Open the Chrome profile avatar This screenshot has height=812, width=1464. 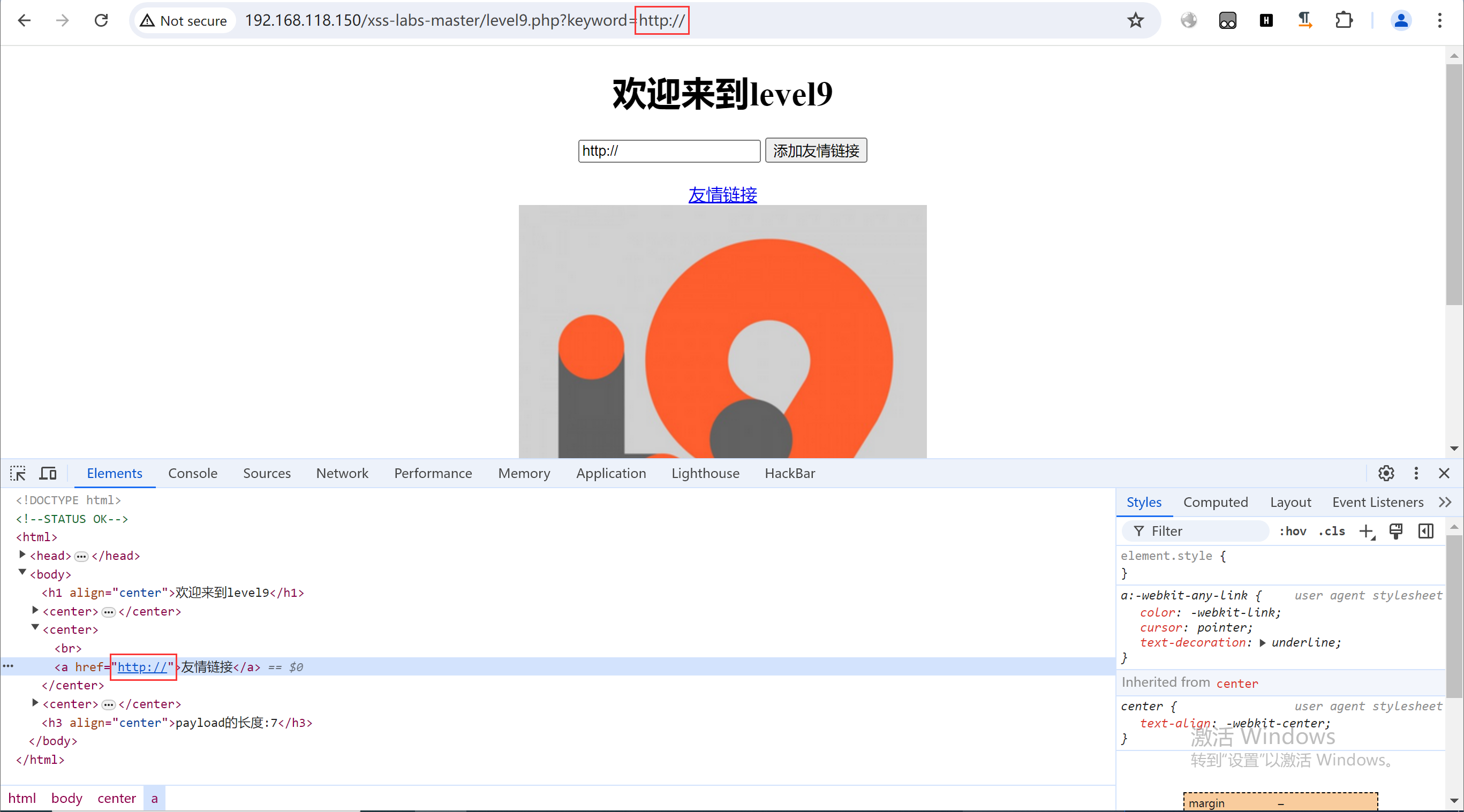1401,20
